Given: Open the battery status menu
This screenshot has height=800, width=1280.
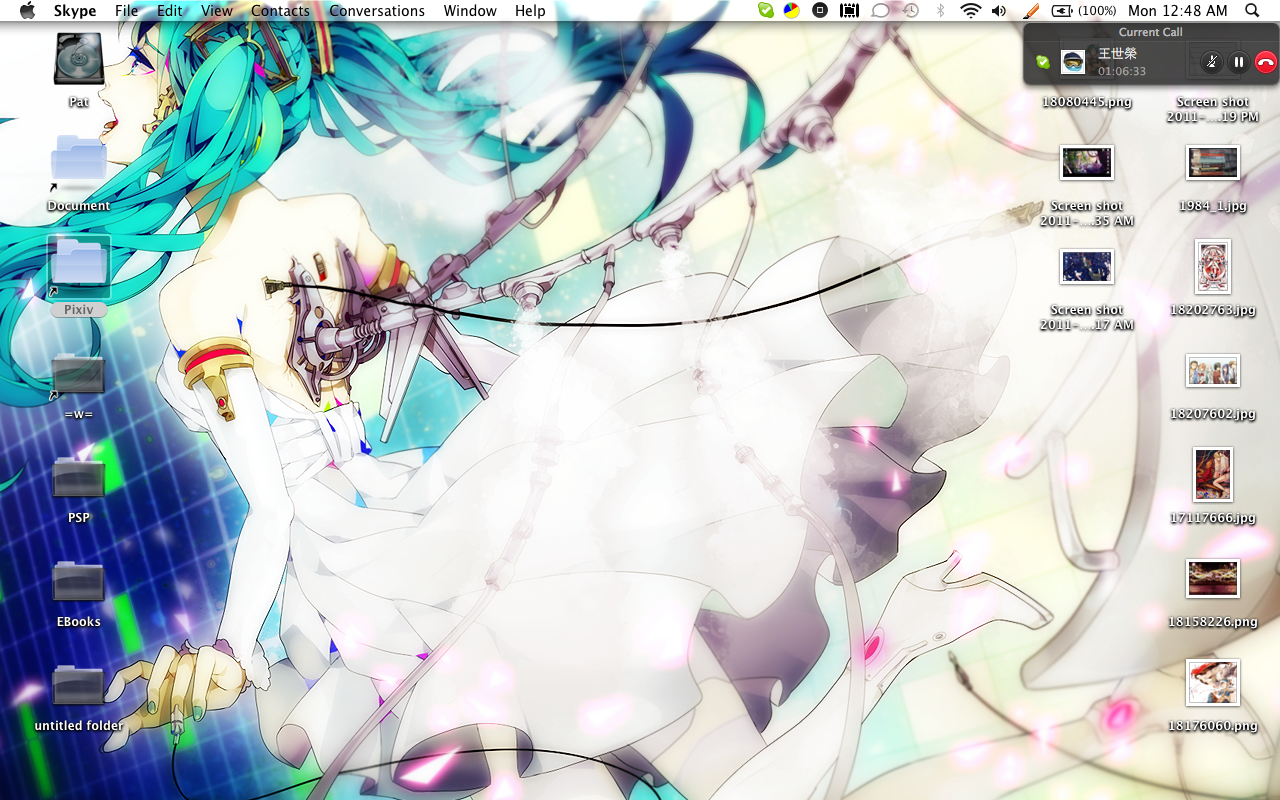Looking at the screenshot, I should [x=1084, y=11].
